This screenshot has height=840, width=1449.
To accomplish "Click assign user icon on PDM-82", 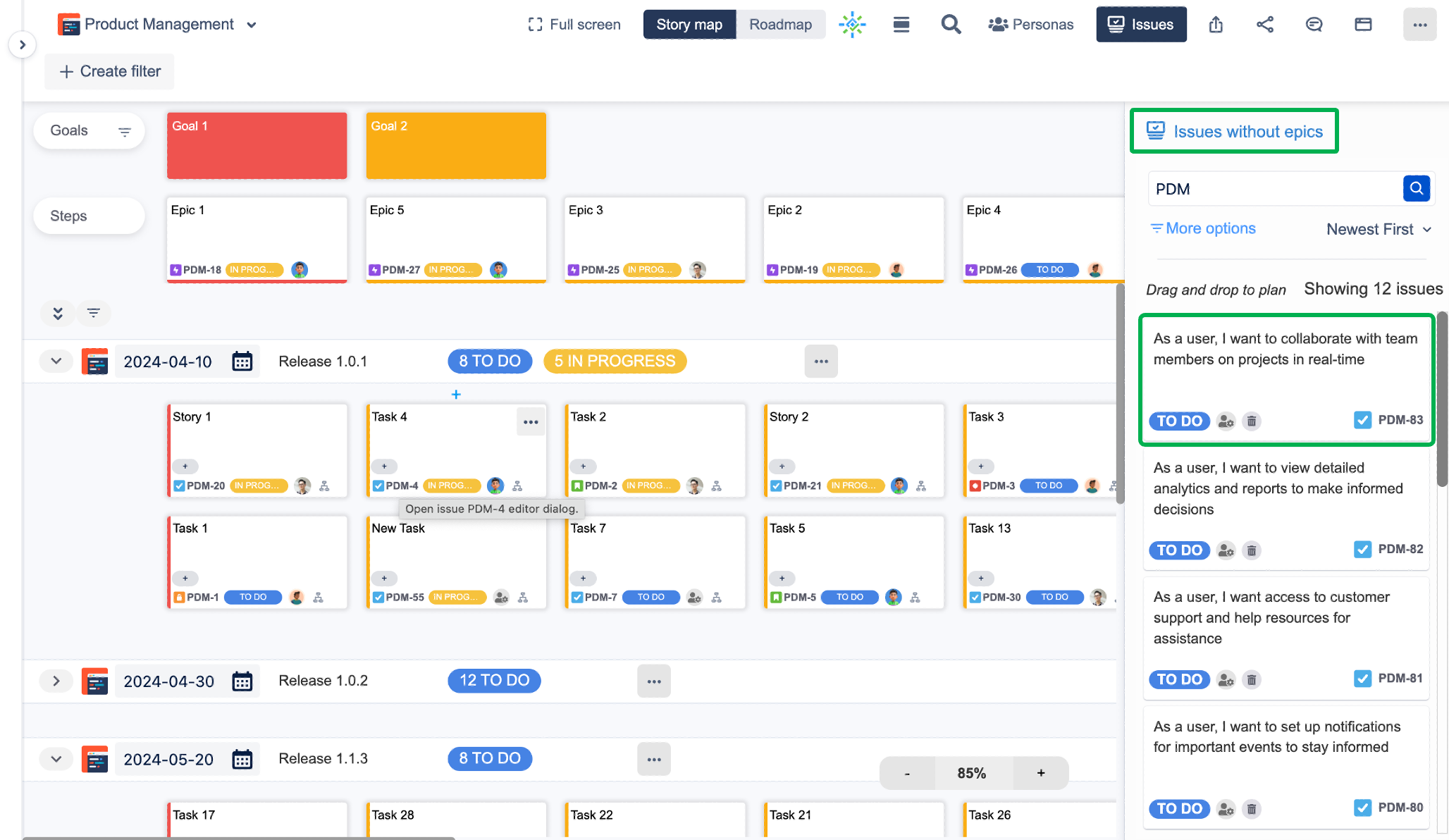I will [x=1226, y=550].
